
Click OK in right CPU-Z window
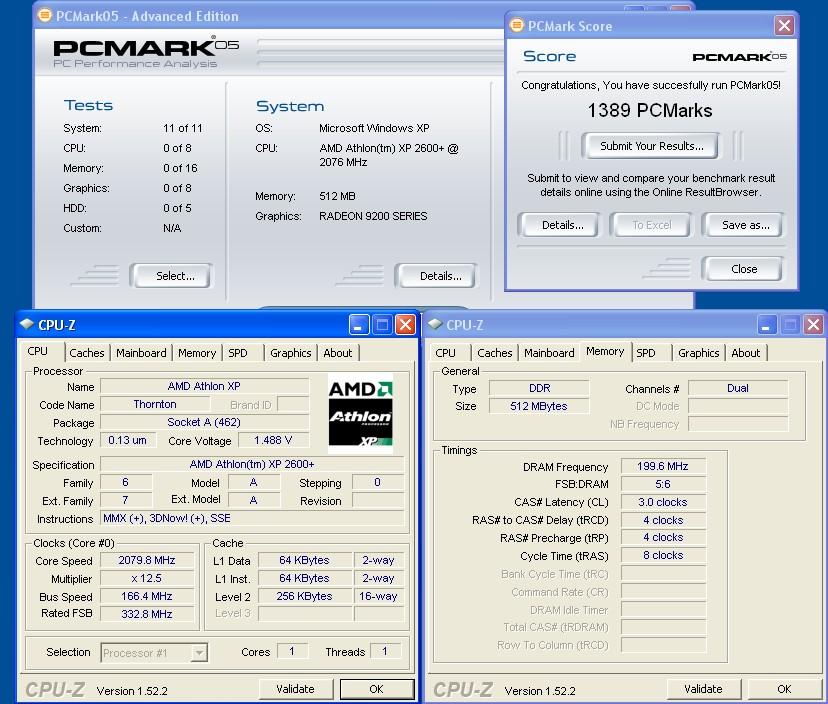point(784,689)
